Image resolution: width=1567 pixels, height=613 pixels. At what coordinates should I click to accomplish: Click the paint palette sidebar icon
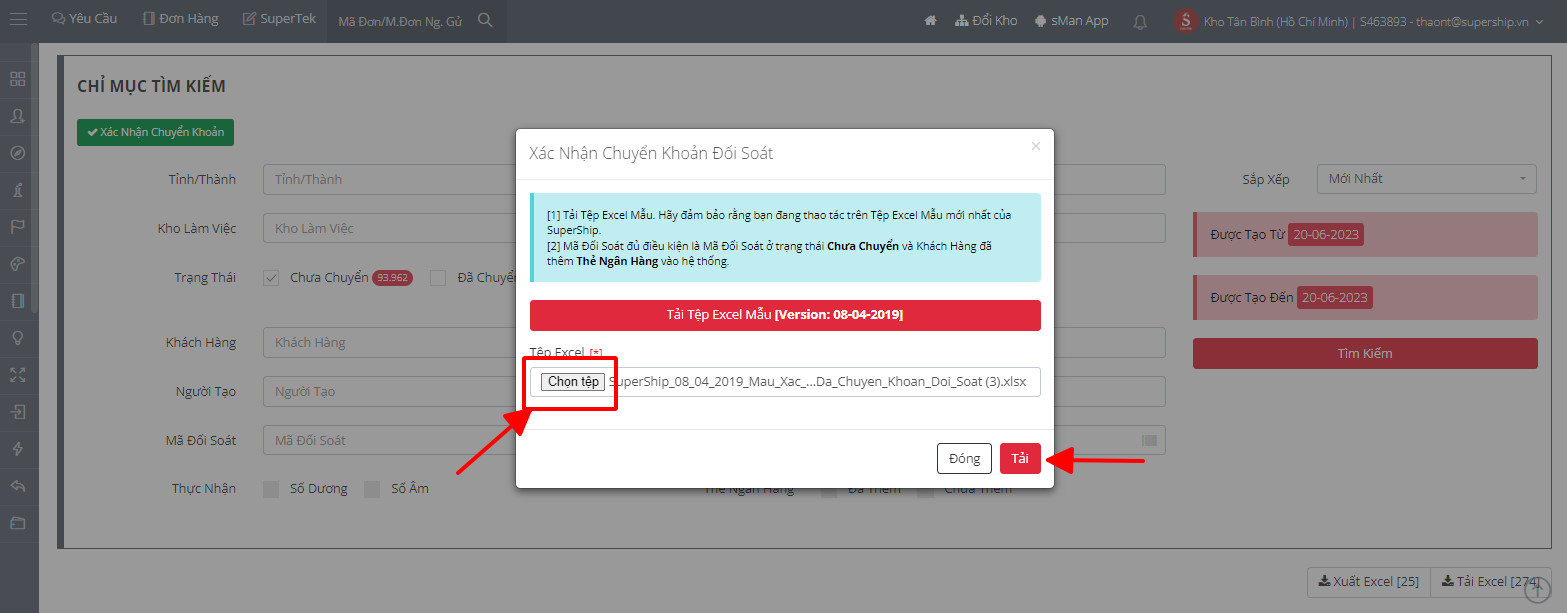click(x=18, y=264)
